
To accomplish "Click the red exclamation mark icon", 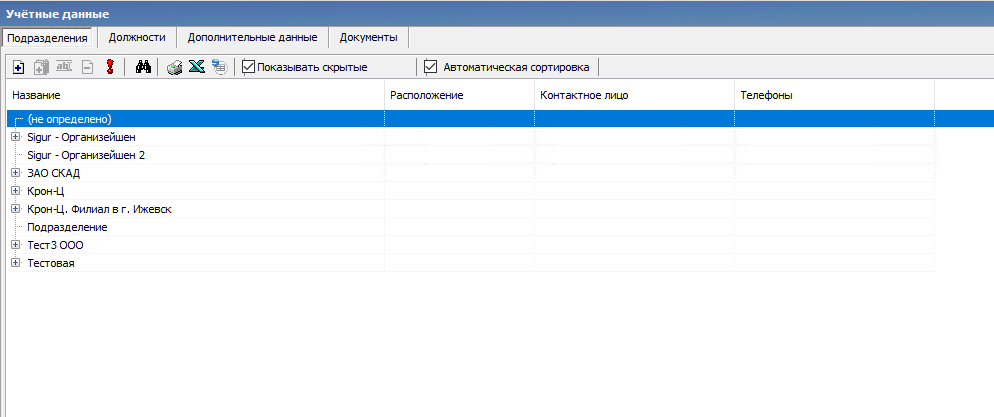I will tap(110, 67).
